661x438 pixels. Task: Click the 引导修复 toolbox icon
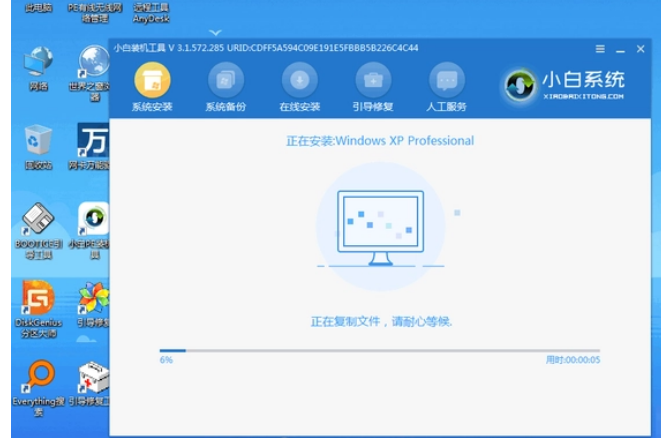click(373, 81)
